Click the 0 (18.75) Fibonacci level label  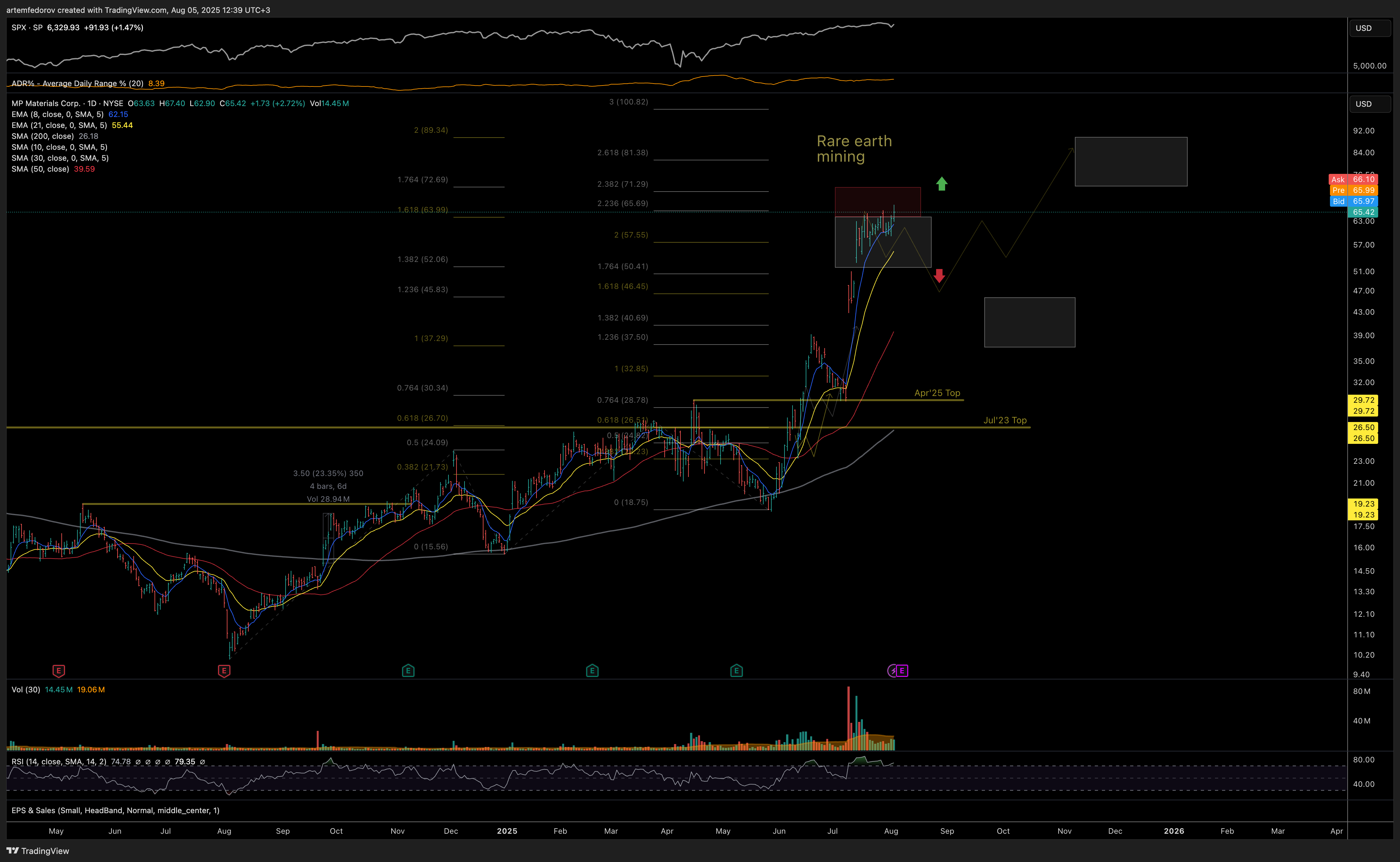(x=631, y=502)
